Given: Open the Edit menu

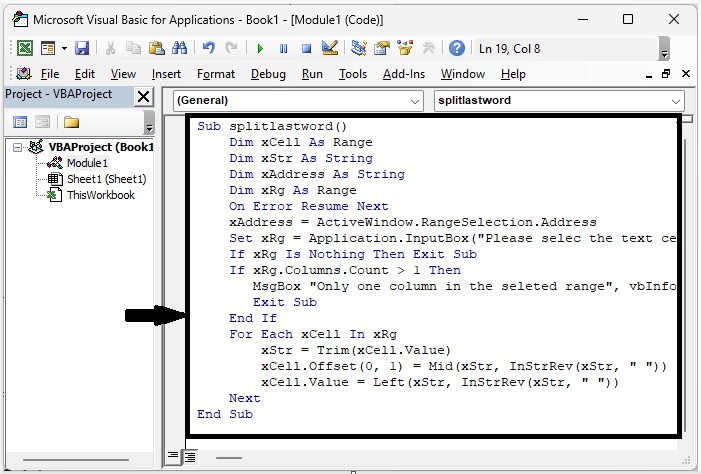Looking at the screenshot, I should [84, 74].
